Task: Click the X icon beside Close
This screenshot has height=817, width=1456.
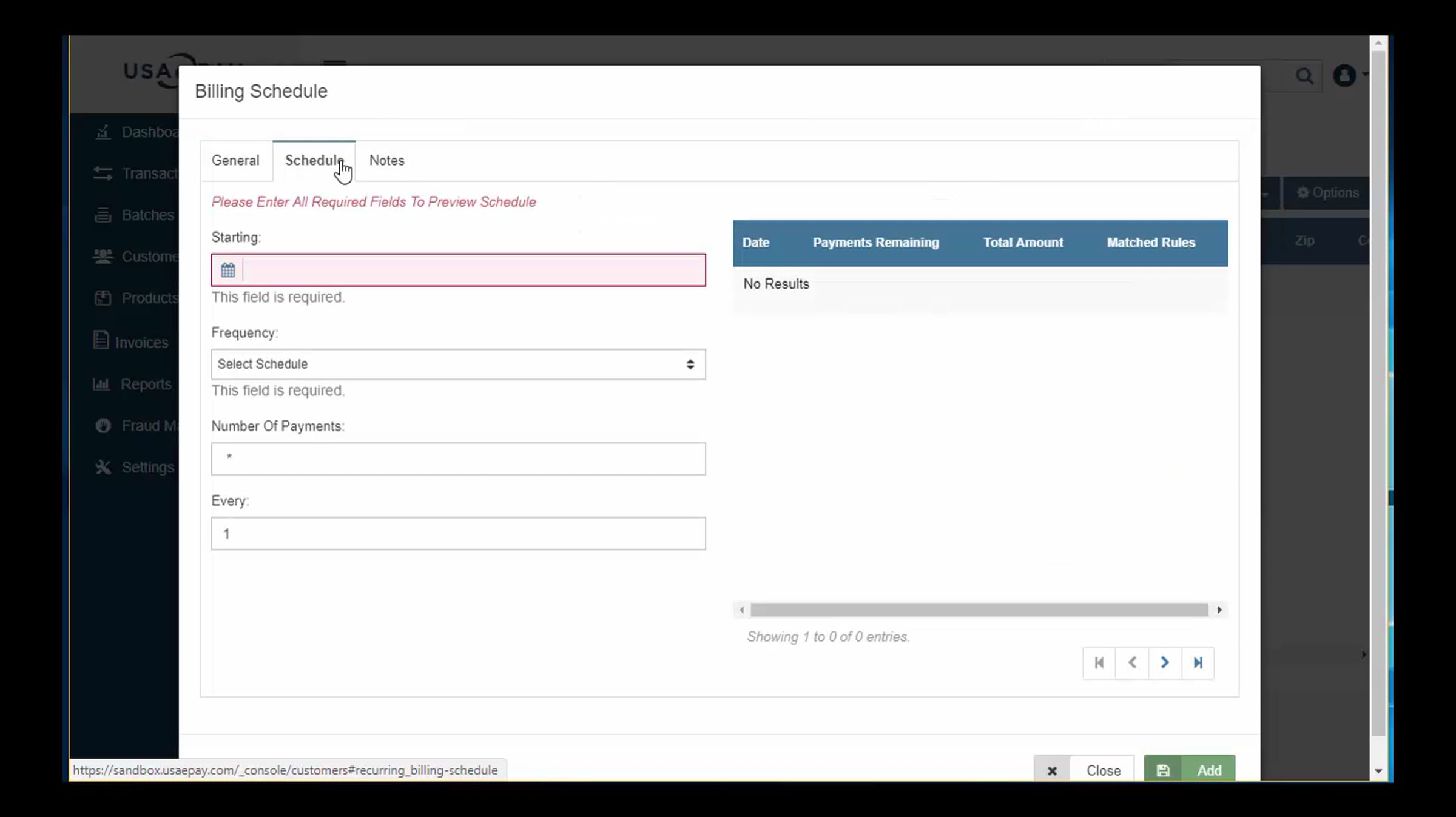Action: [1052, 770]
